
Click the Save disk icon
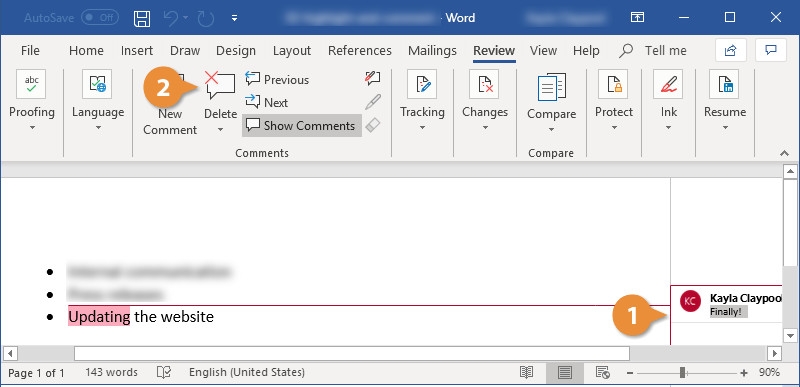[142, 18]
